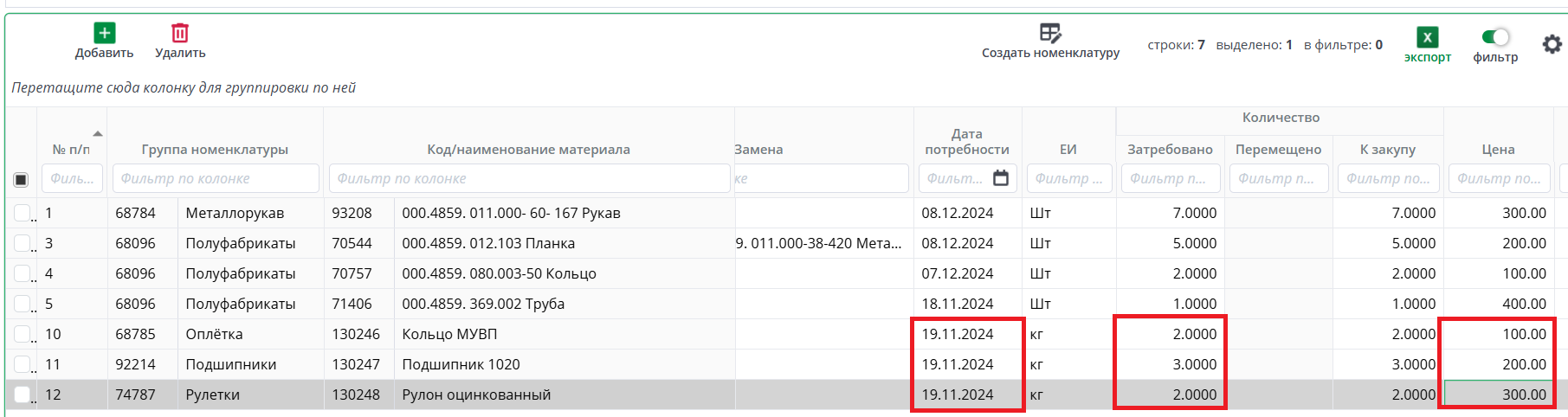1568x417 pixels.
Task: Click the red Delete (Удалить) trash icon
Action: (x=180, y=33)
